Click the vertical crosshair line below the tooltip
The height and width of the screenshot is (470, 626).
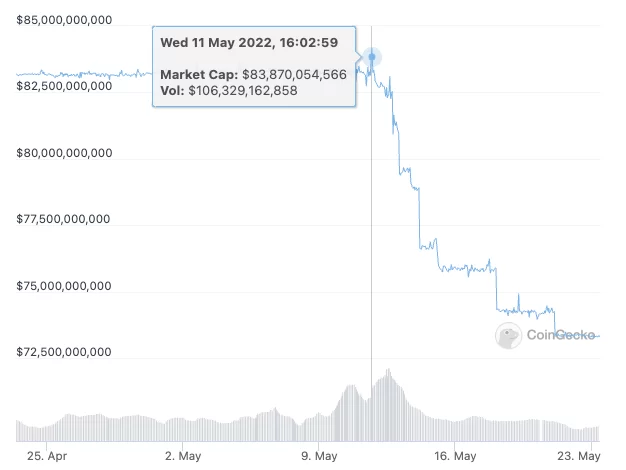point(372,250)
